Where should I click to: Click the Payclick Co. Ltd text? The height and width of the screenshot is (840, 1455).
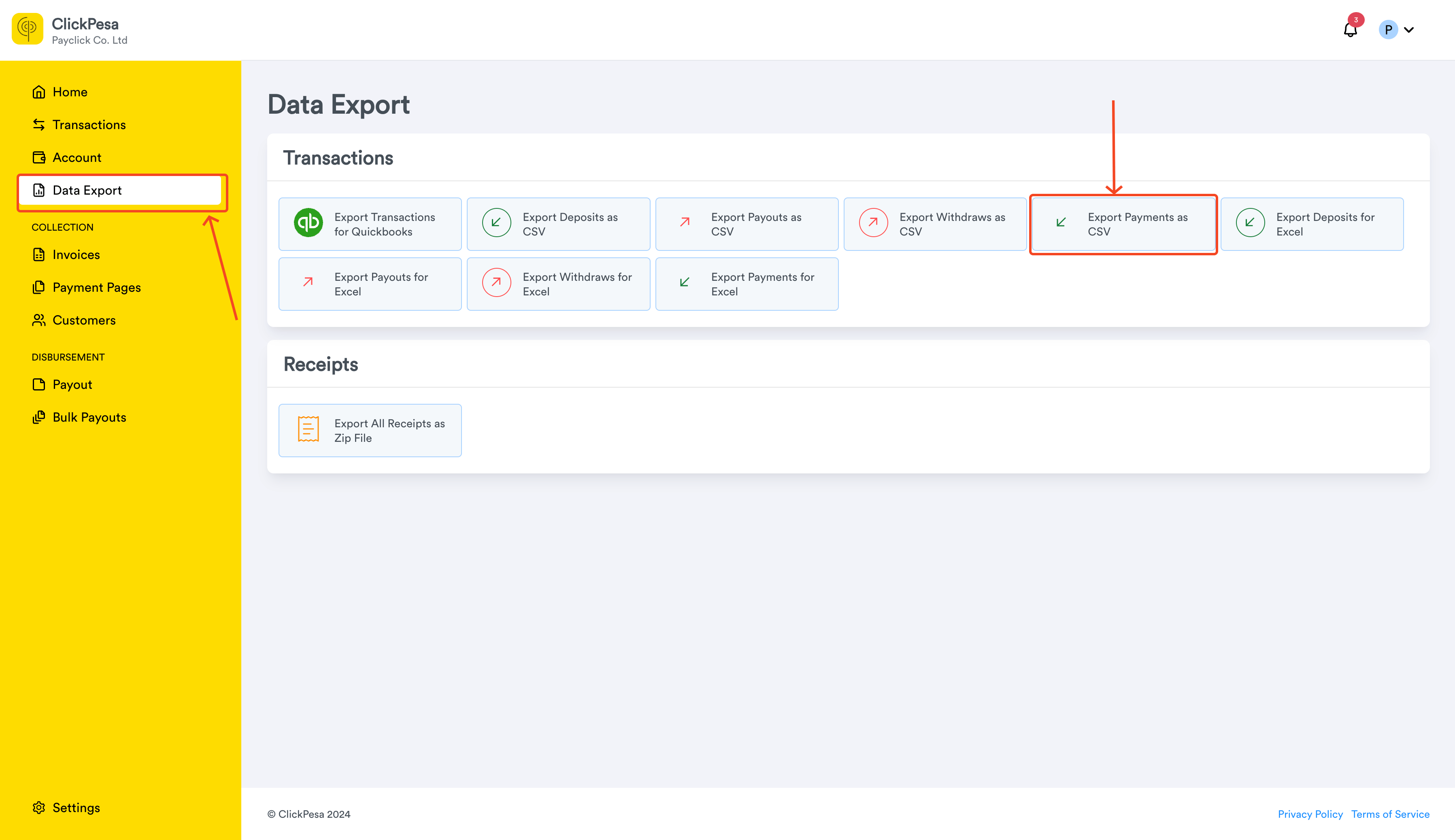[89, 40]
